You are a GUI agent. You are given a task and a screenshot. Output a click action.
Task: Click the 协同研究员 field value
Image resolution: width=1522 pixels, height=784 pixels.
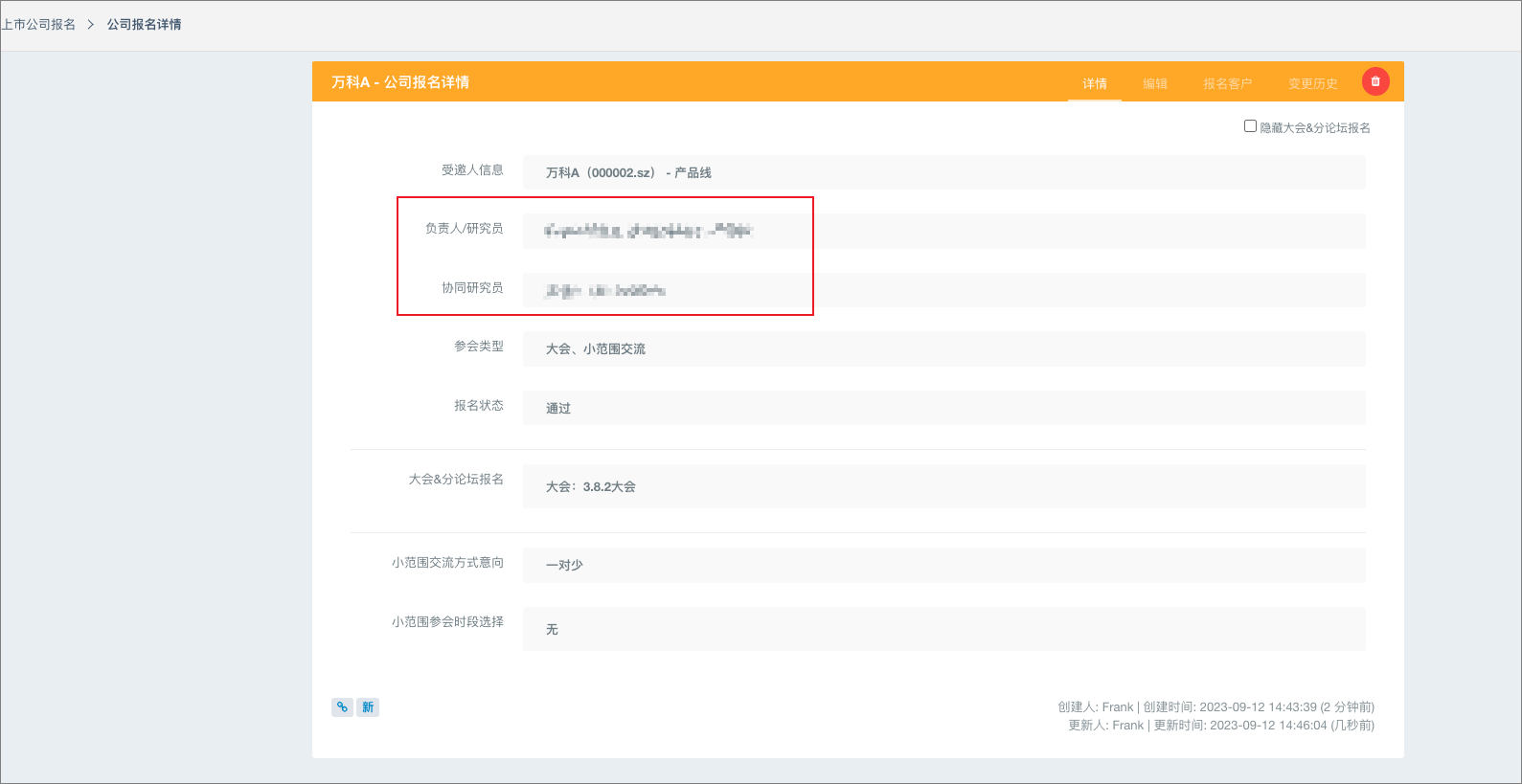[x=943, y=290]
